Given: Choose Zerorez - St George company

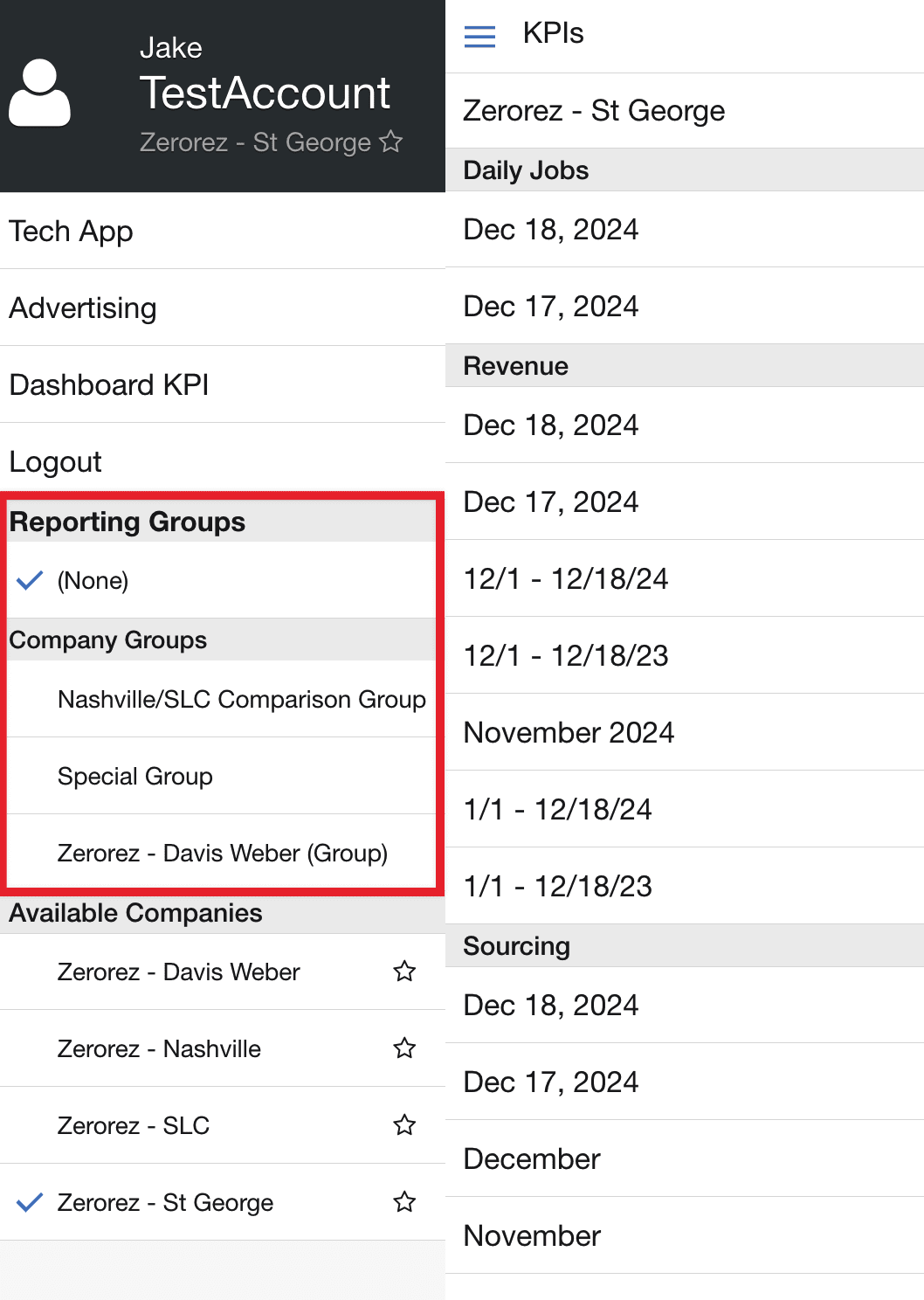Looking at the screenshot, I should pyautogui.click(x=223, y=1202).
